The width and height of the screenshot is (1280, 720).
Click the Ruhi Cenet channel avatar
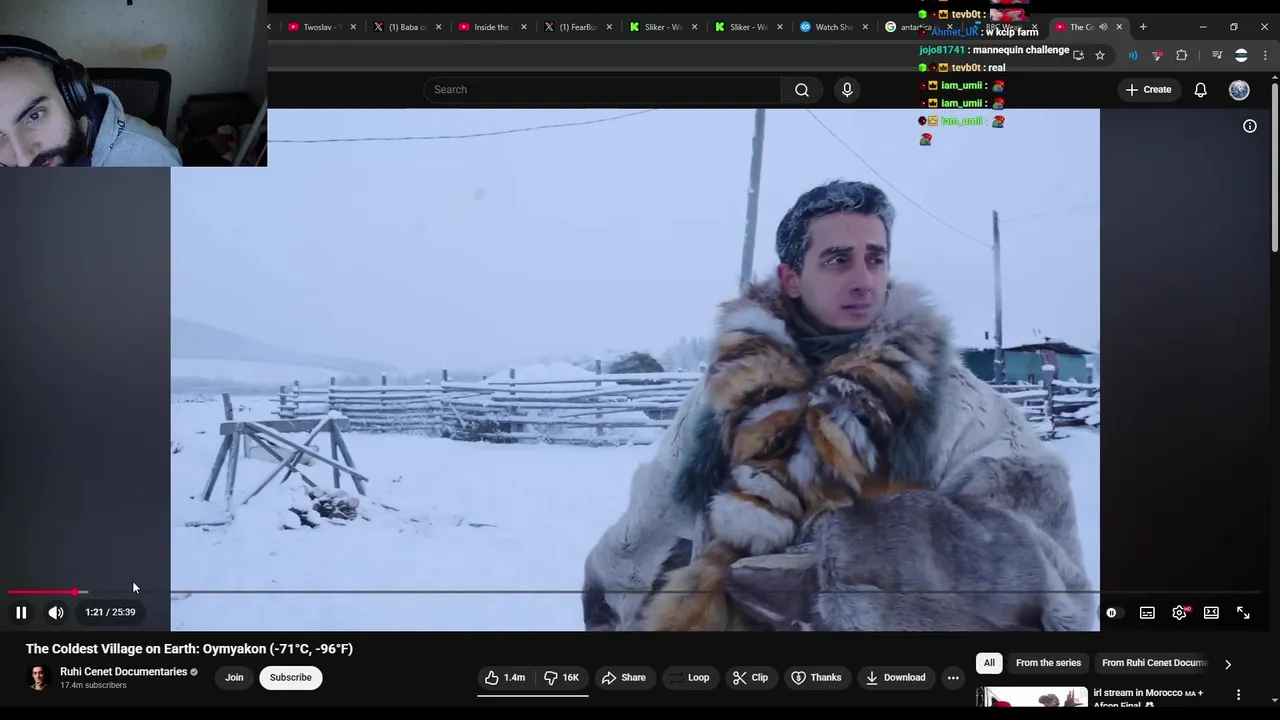coord(39,678)
